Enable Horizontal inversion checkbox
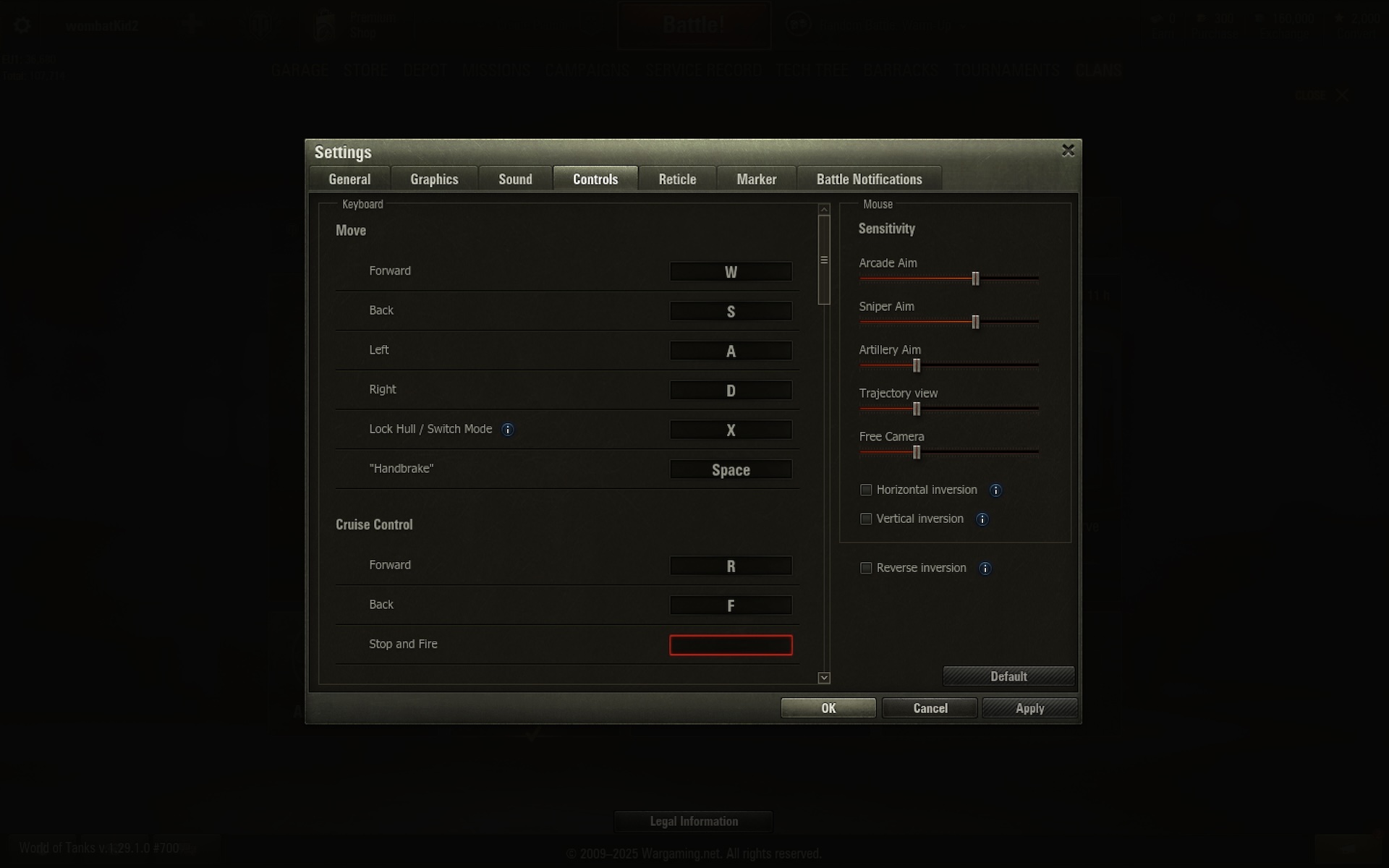 (x=866, y=490)
